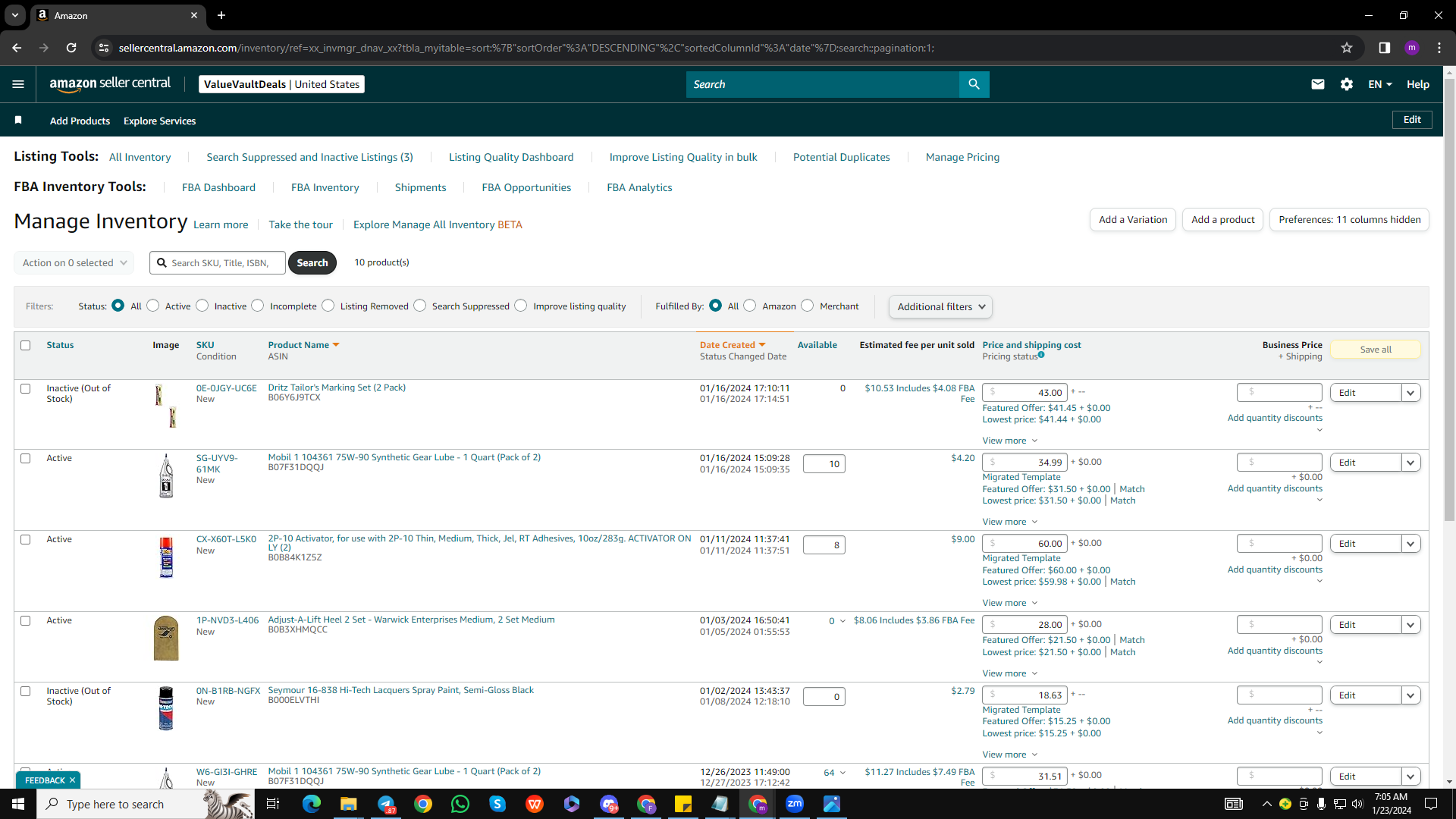Open Telegram from the taskbar

(x=386, y=804)
